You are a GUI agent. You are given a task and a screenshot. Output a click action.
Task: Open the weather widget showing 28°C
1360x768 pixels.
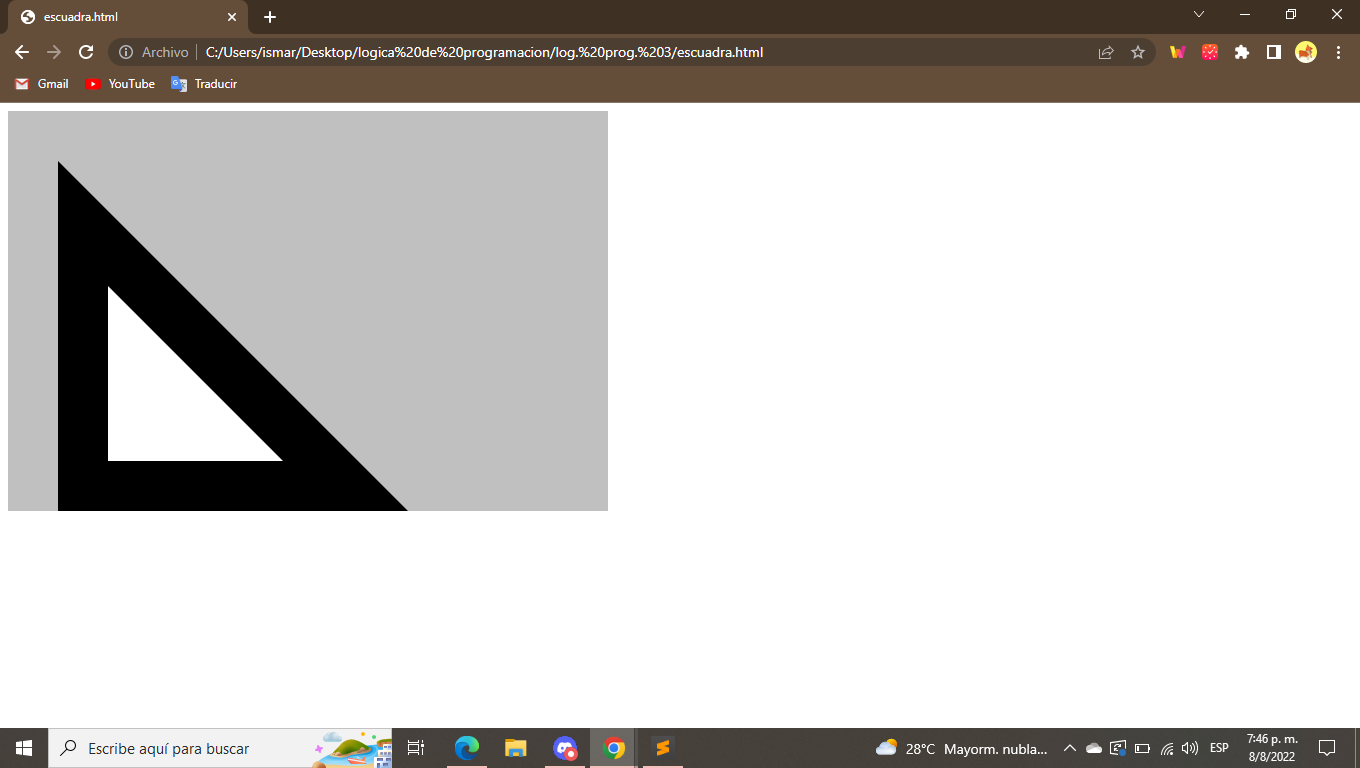click(x=961, y=748)
